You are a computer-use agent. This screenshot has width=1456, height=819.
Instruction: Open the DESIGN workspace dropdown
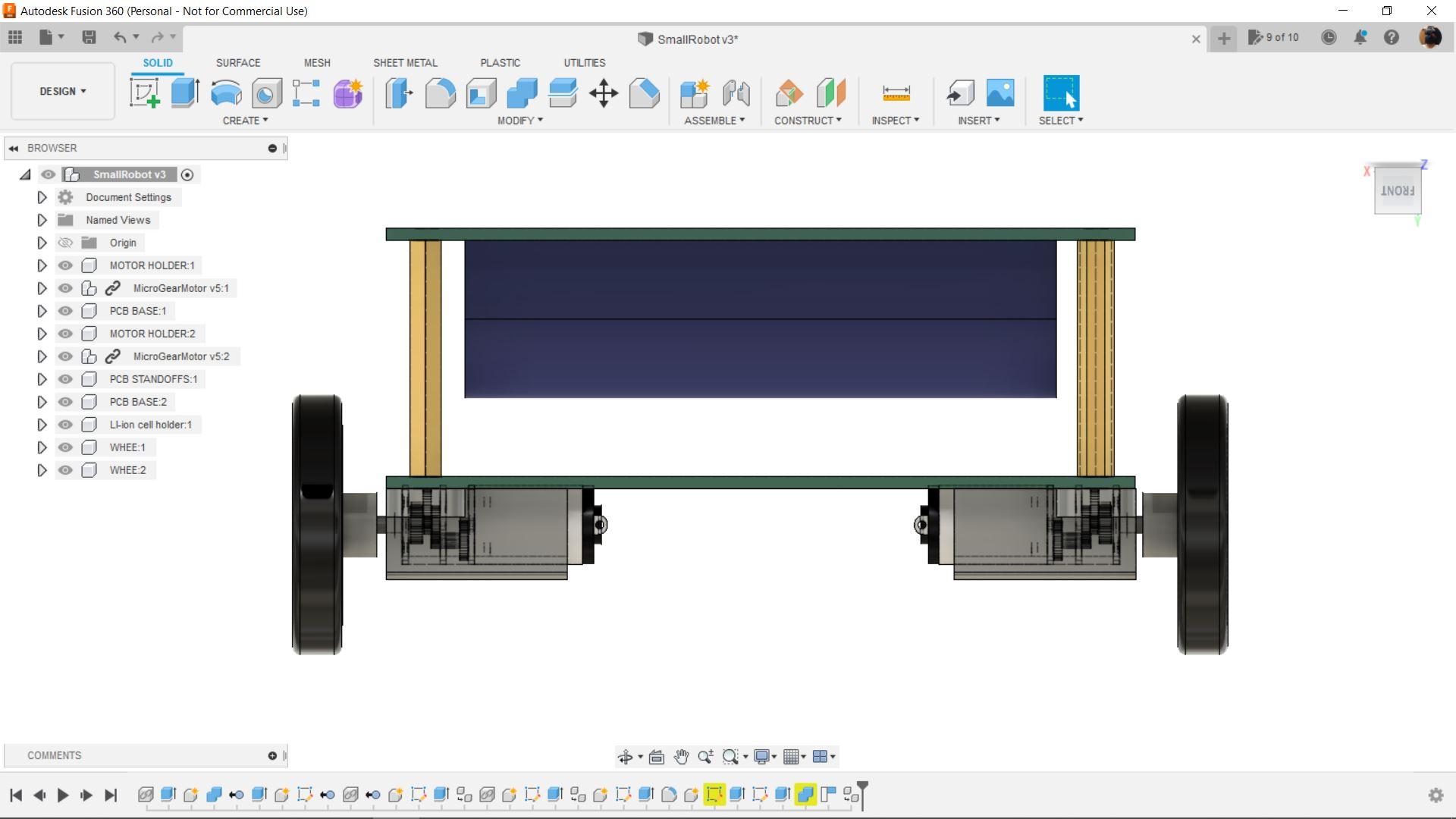point(63,91)
